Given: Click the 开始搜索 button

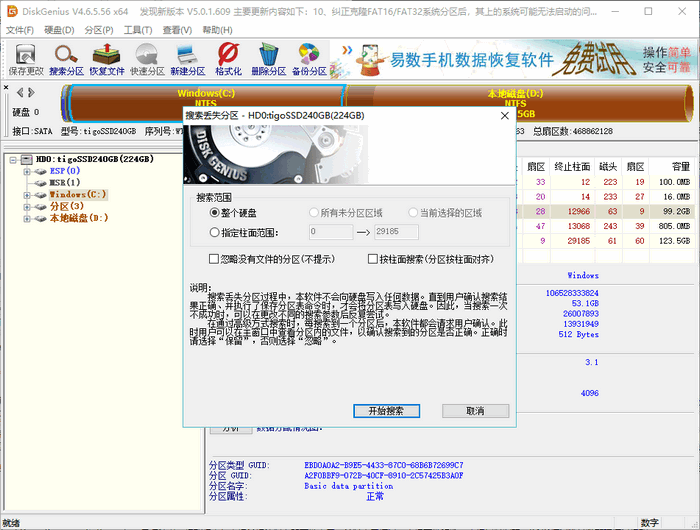Looking at the screenshot, I should pos(386,411).
